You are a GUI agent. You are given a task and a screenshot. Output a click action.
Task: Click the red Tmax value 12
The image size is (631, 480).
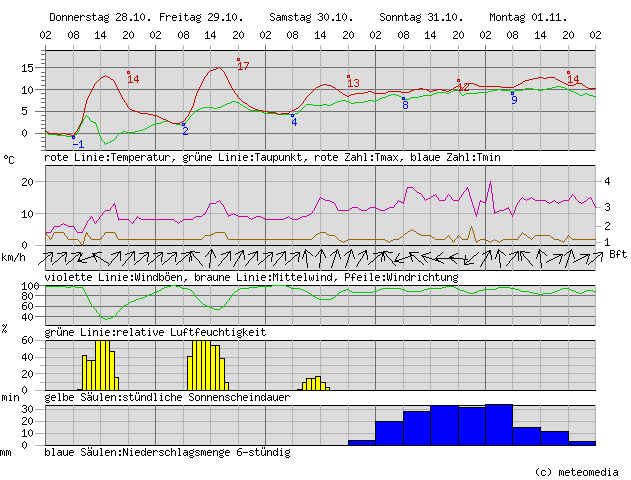point(463,87)
